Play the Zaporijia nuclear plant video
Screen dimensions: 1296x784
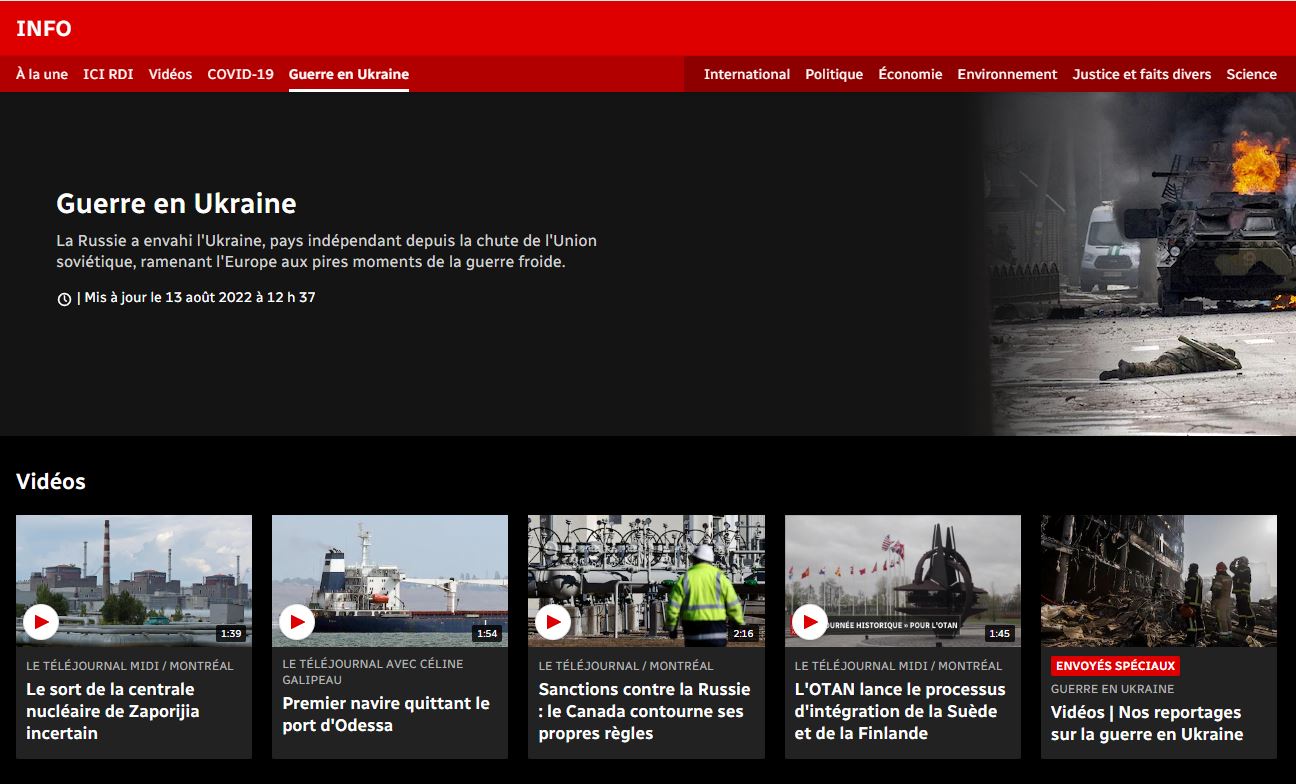coord(41,622)
